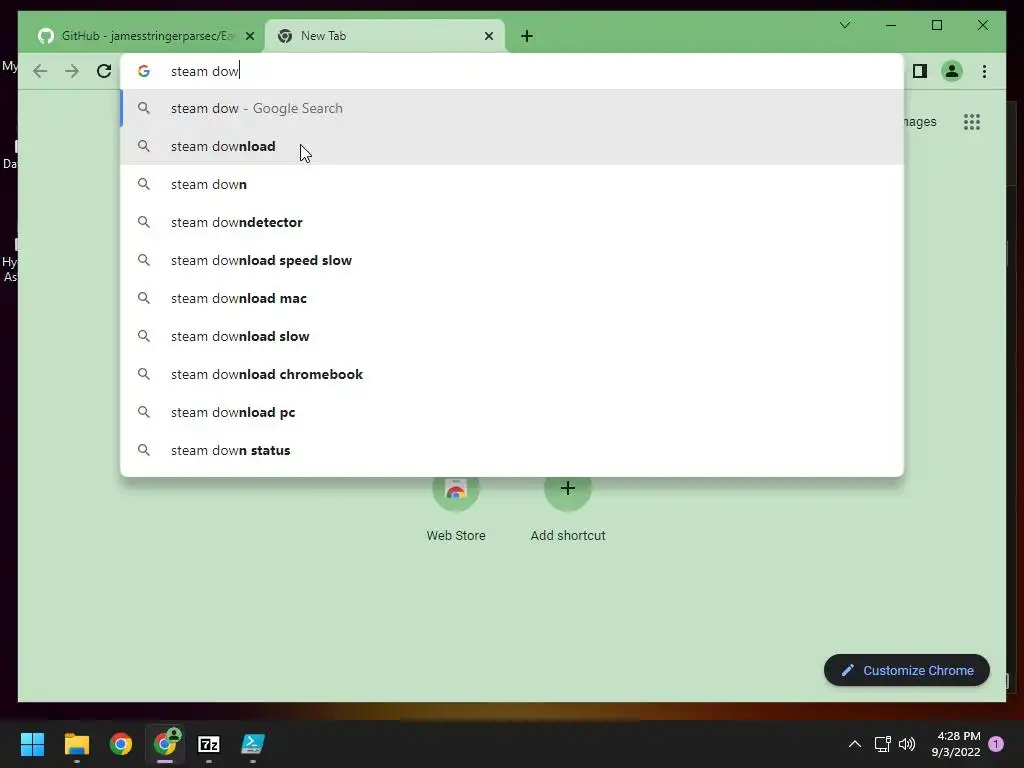Reload the current page
The width and height of the screenshot is (1024, 768).
[104, 71]
